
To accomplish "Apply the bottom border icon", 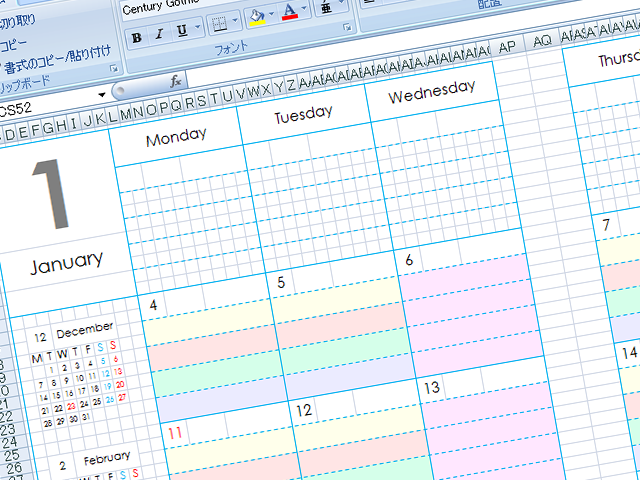I will point(220,24).
